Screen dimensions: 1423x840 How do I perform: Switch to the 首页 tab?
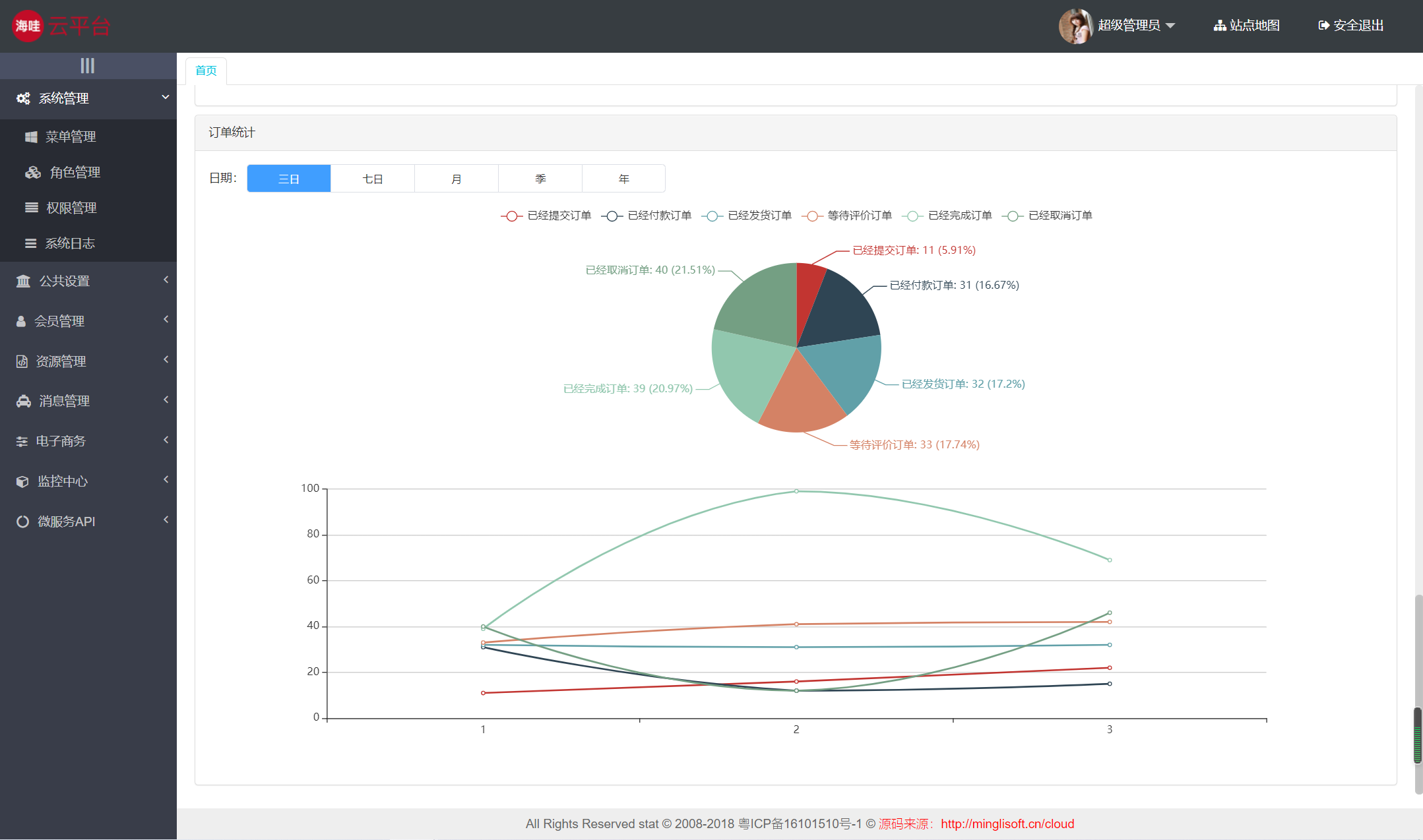pyautogui.click(x=206, y=71)
